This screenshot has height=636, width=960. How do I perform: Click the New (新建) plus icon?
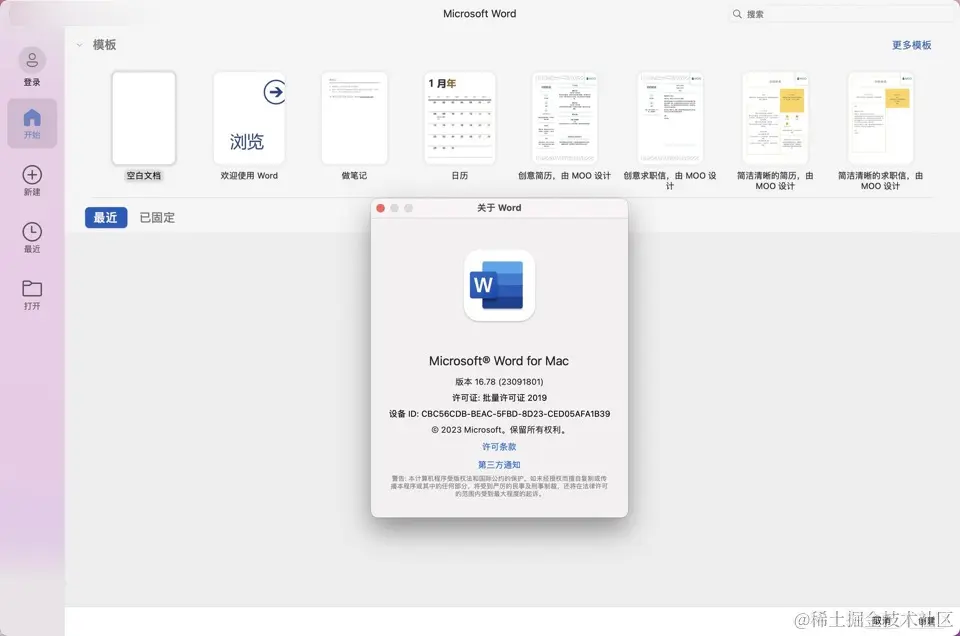(32, 174)
